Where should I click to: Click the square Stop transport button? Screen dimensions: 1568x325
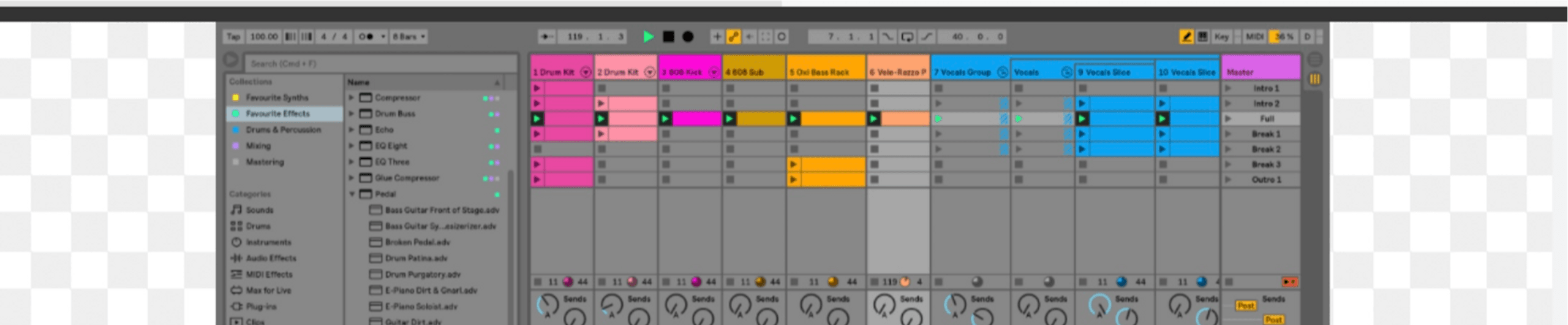click(668, 37)
